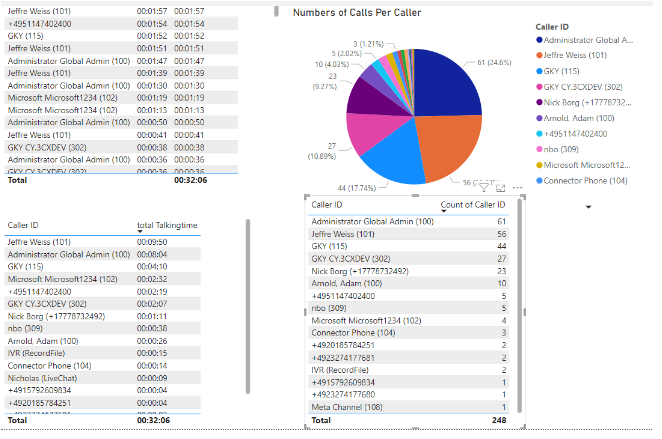Open the More options ellipsis menu

pyautogui.click(x=517, y=187)
